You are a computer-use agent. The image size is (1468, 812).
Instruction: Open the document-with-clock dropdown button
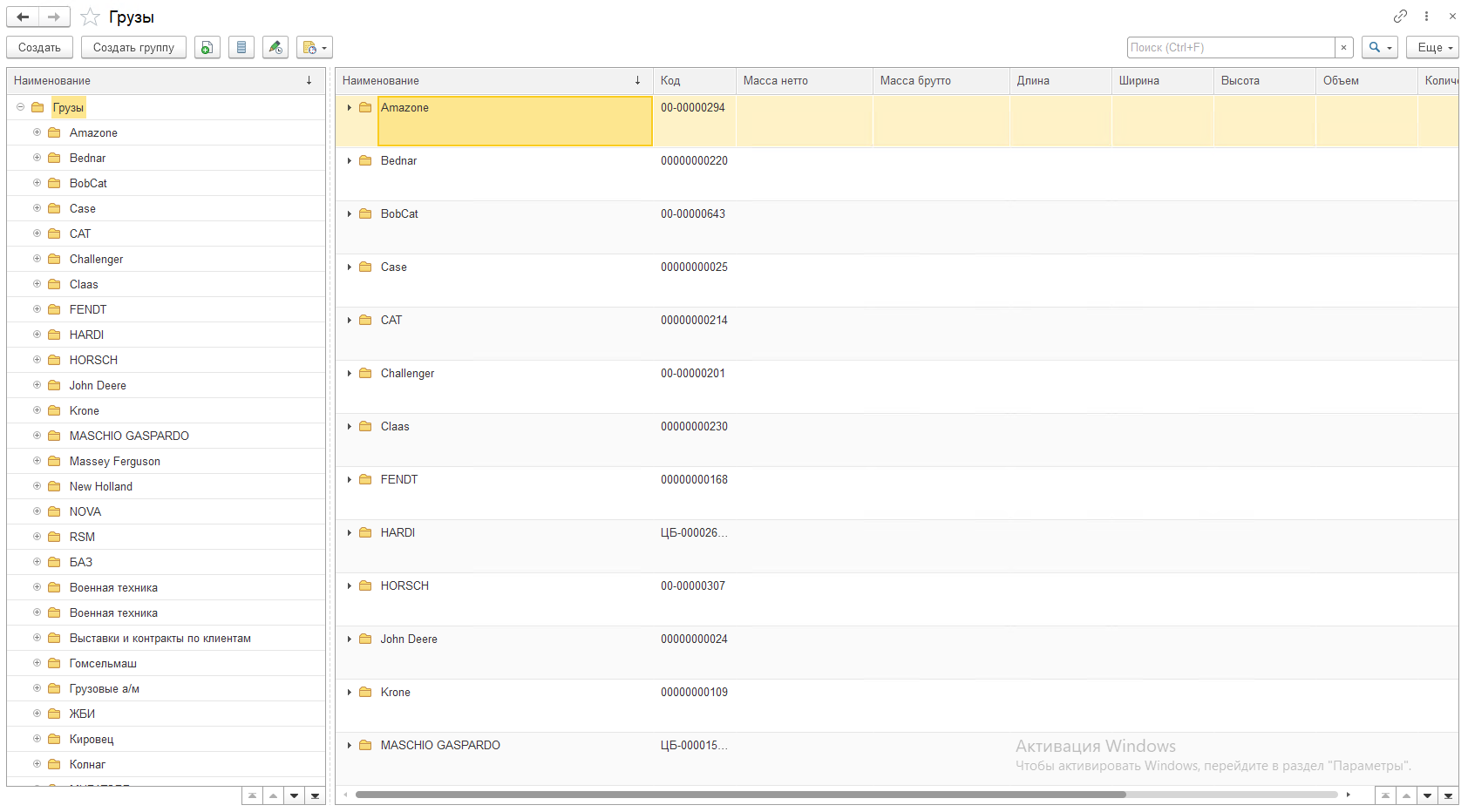coord(314,48)
